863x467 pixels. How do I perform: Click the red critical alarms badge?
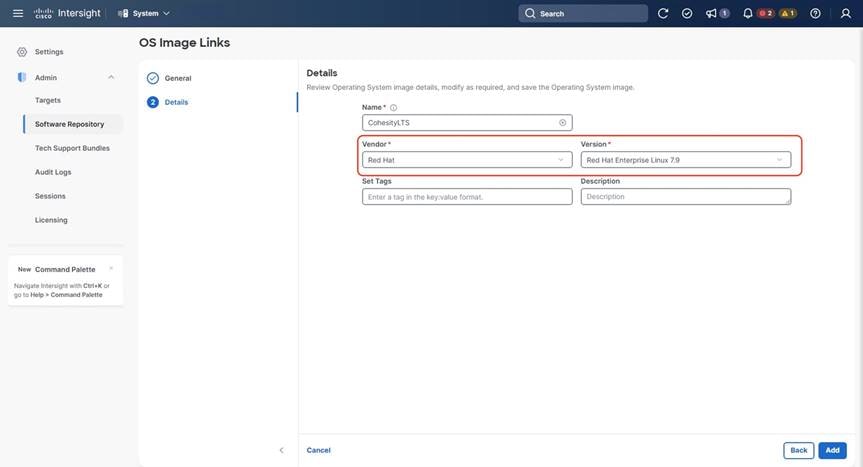pos(766,13)
